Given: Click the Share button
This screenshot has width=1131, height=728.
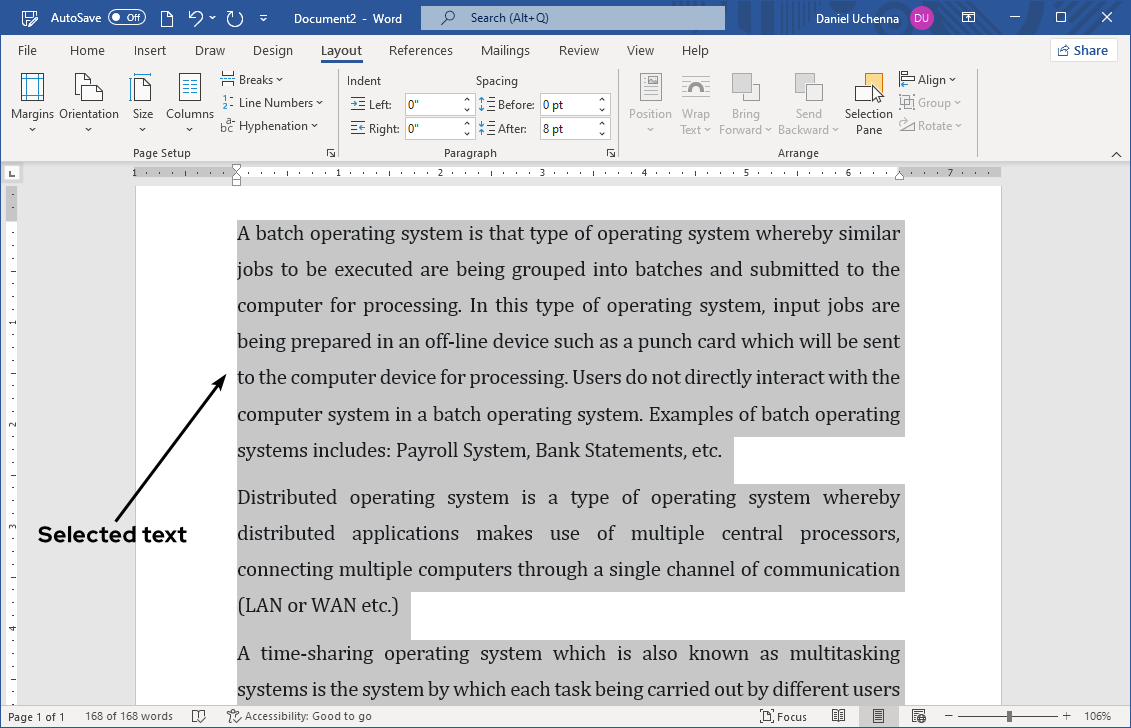Looking at the screenshot, I should 1083,49.
